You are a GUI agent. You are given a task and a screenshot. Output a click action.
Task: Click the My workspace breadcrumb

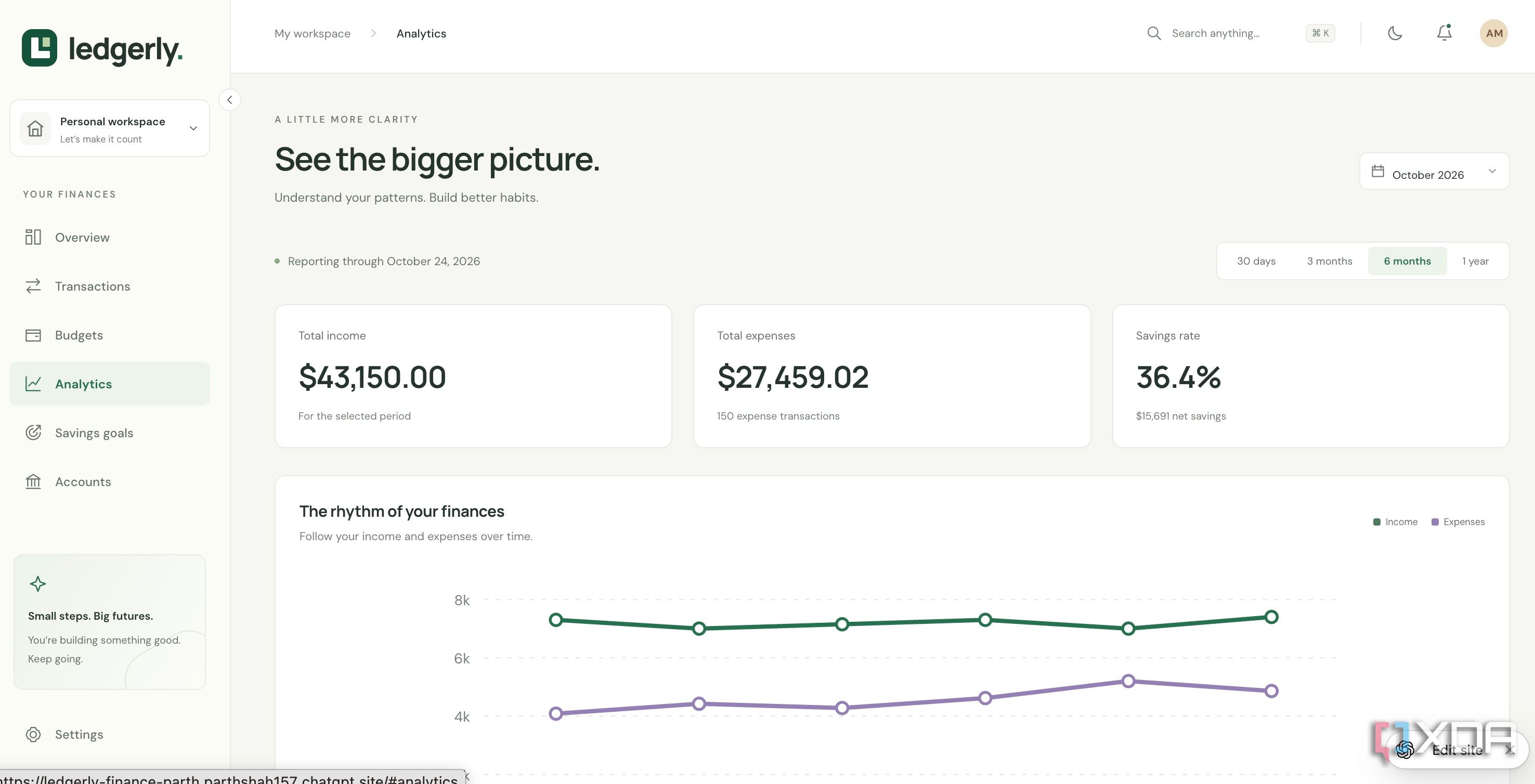pos(312,33)
